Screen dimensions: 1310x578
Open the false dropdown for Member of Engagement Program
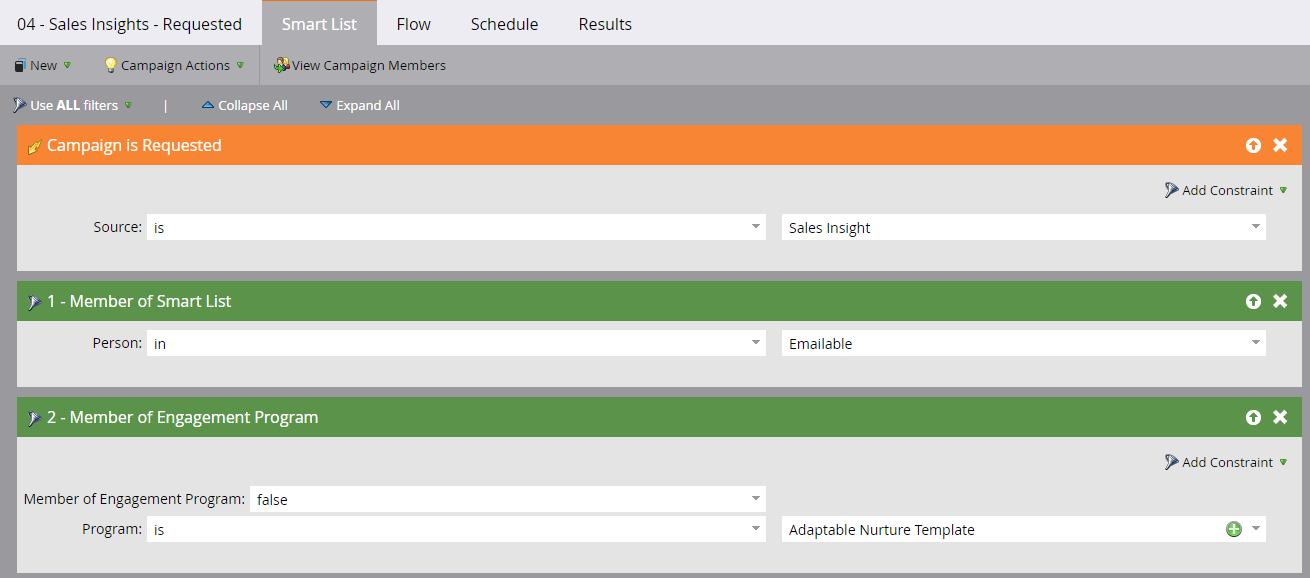tap(753, 498)
